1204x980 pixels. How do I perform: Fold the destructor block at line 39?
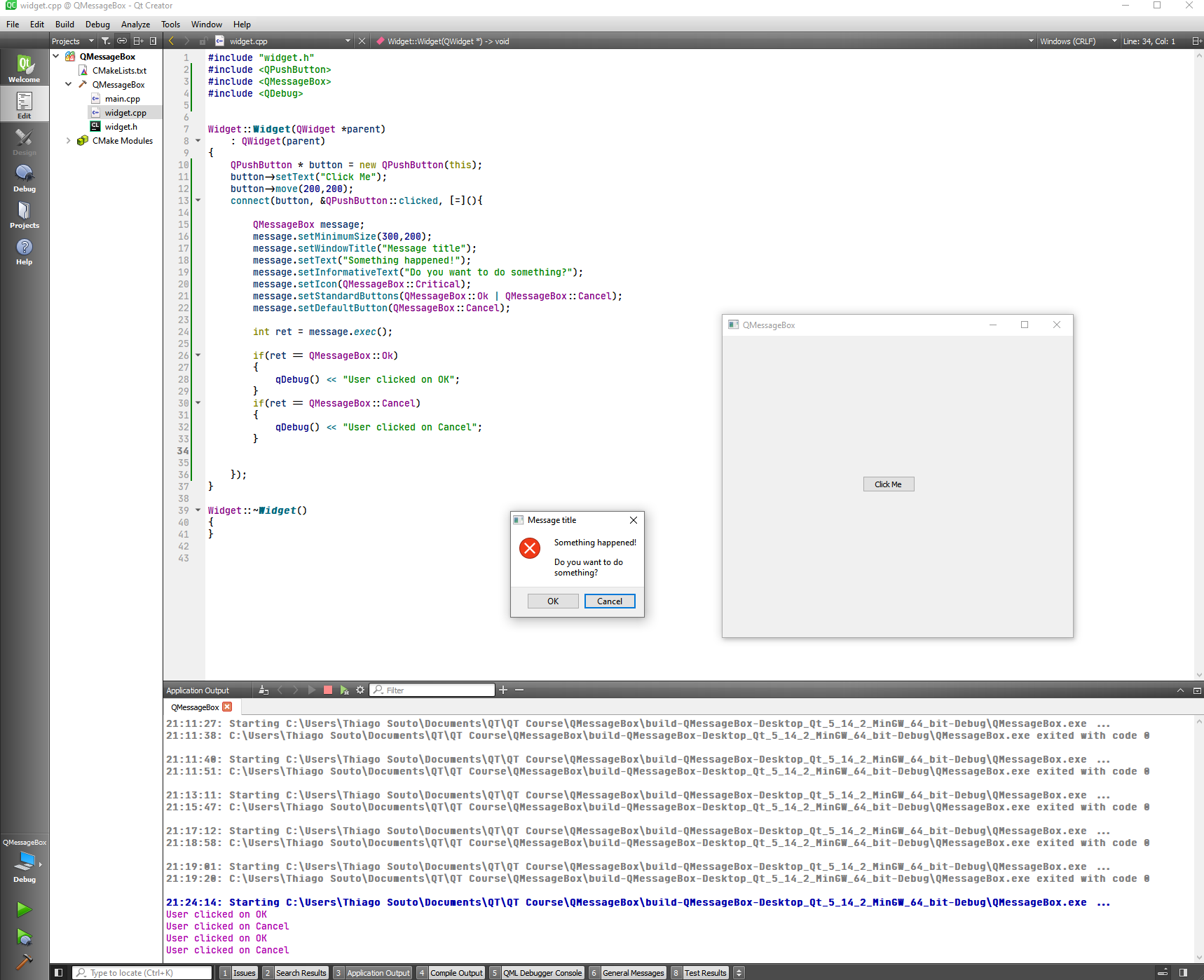point(198,510)
